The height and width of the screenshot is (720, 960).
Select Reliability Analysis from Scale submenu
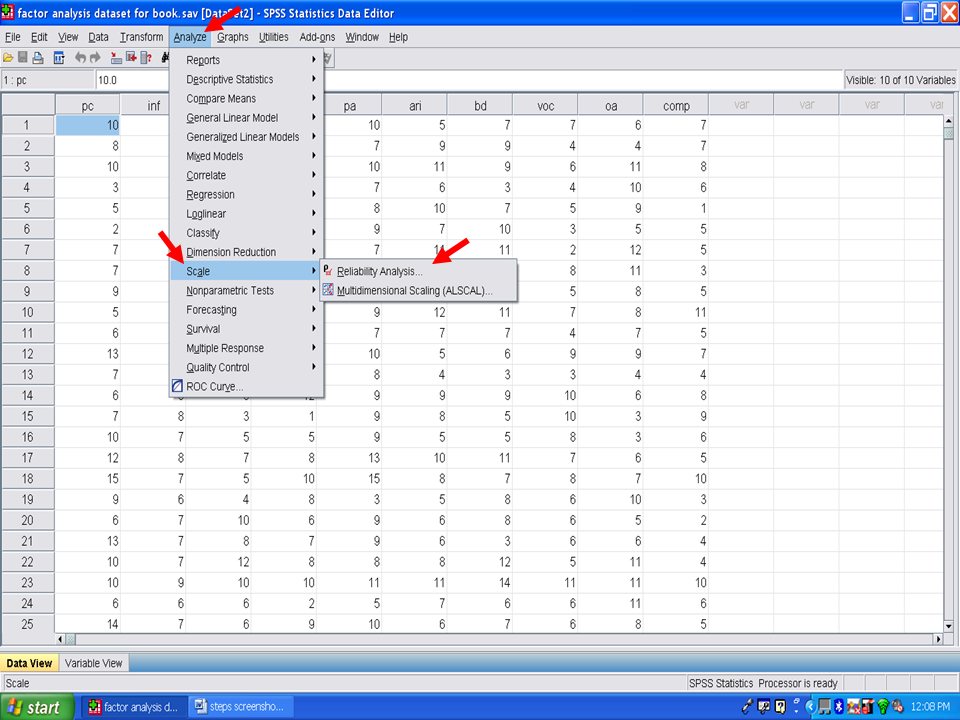tap(379, 271)
